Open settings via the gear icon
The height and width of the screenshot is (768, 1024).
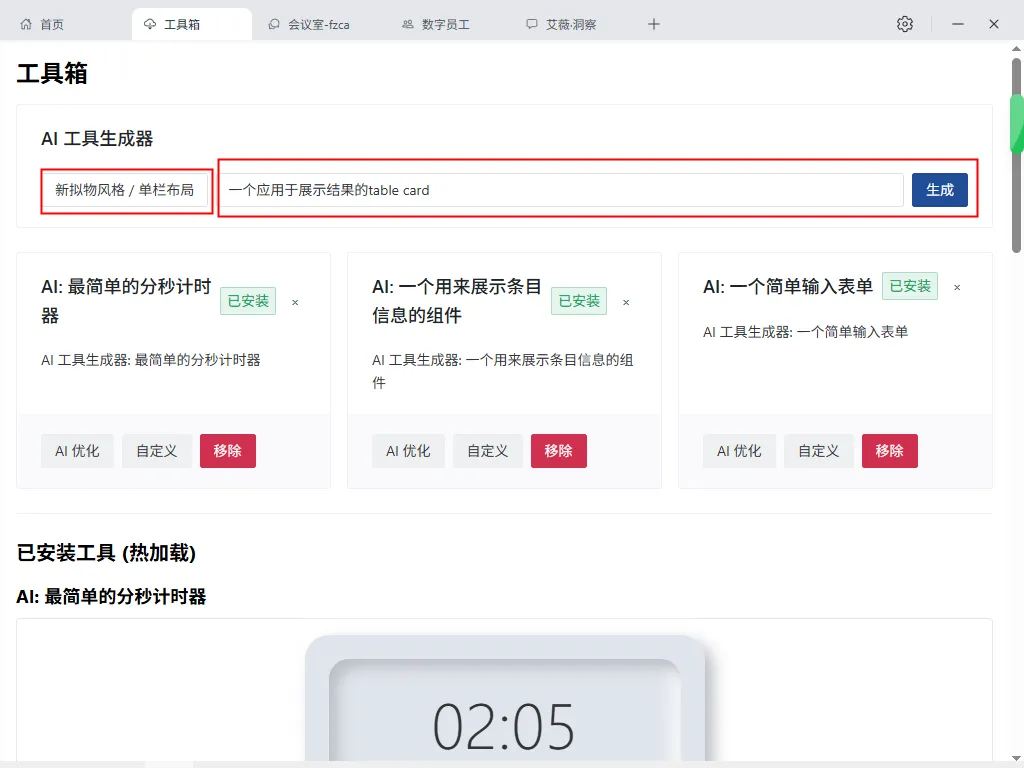pyautogui.click(x=905, y=23)
